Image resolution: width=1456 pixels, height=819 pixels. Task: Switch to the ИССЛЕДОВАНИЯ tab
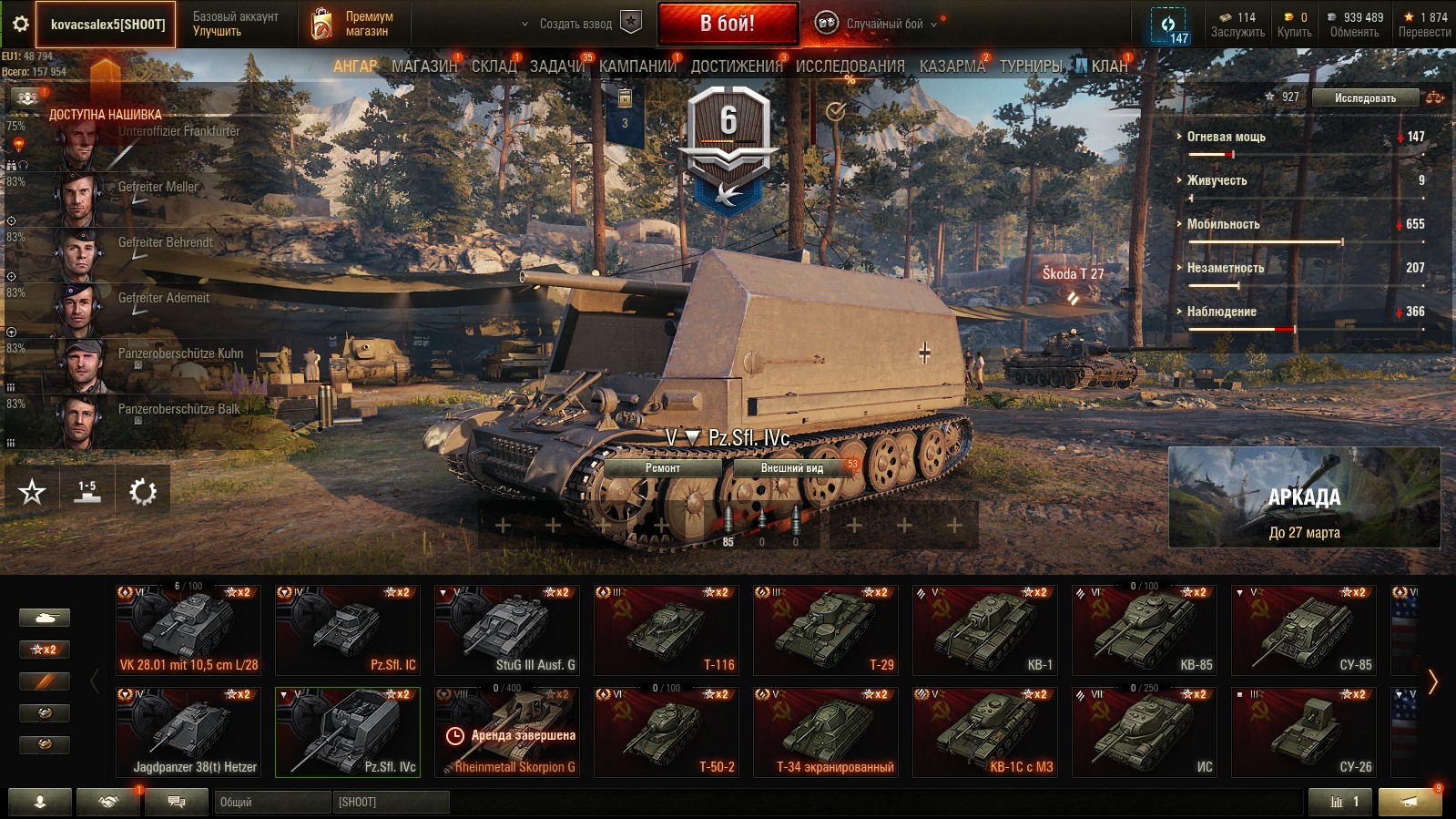[x=850, y=66]
